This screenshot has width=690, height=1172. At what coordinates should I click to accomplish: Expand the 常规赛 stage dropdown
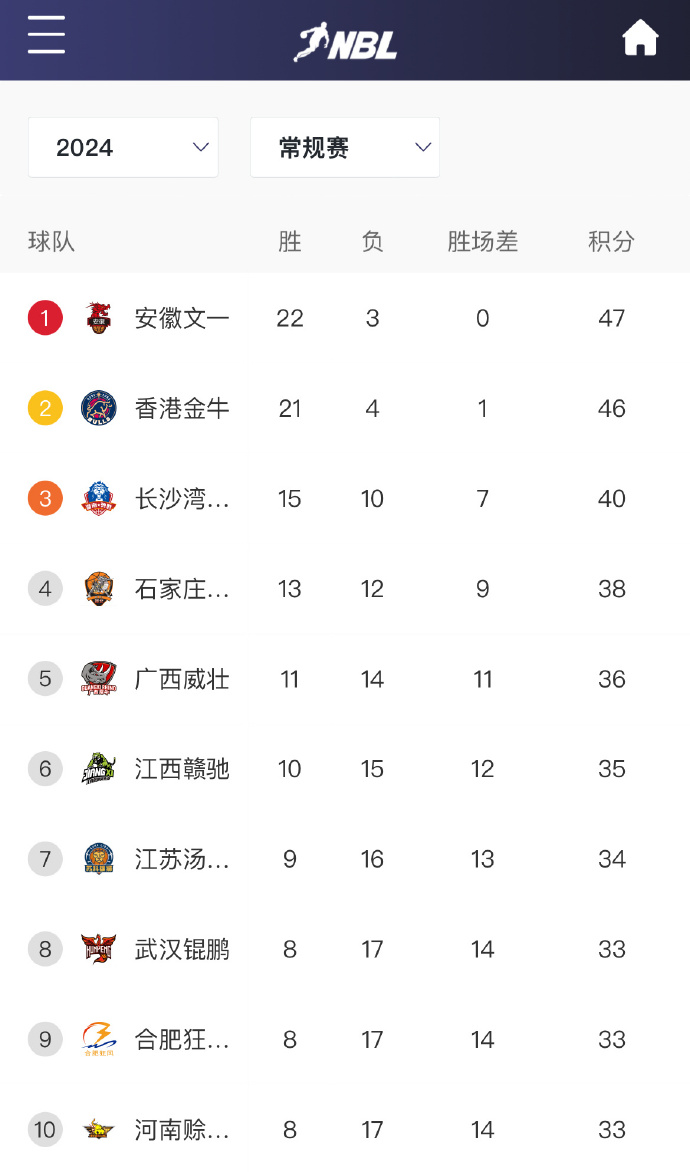coord(345,148)
